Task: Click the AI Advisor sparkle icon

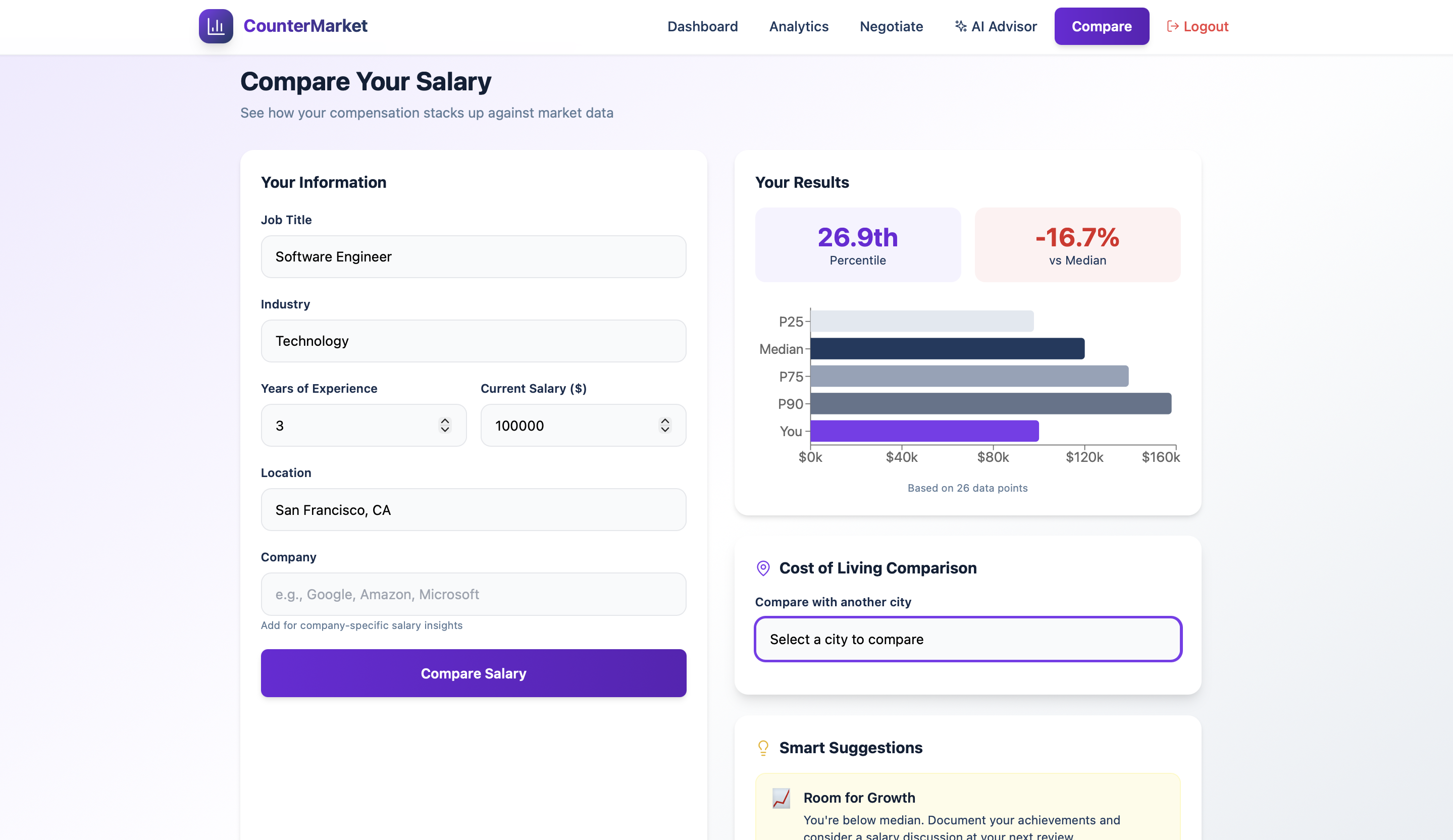Action: 960,26
